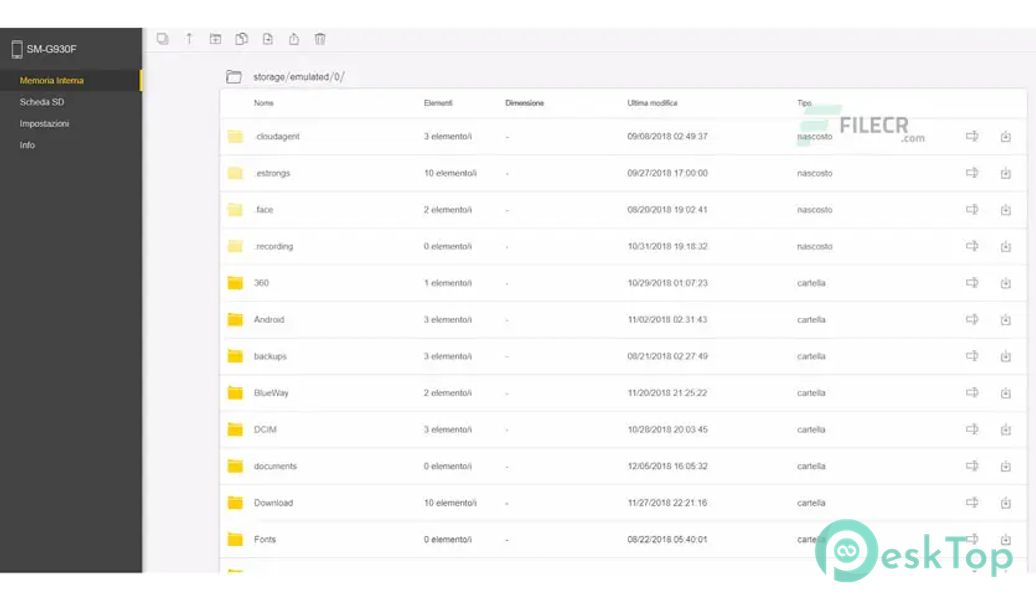Click move icon on .estrongs row
Screen dimensions: 1036x600
(x=972, y=172)
